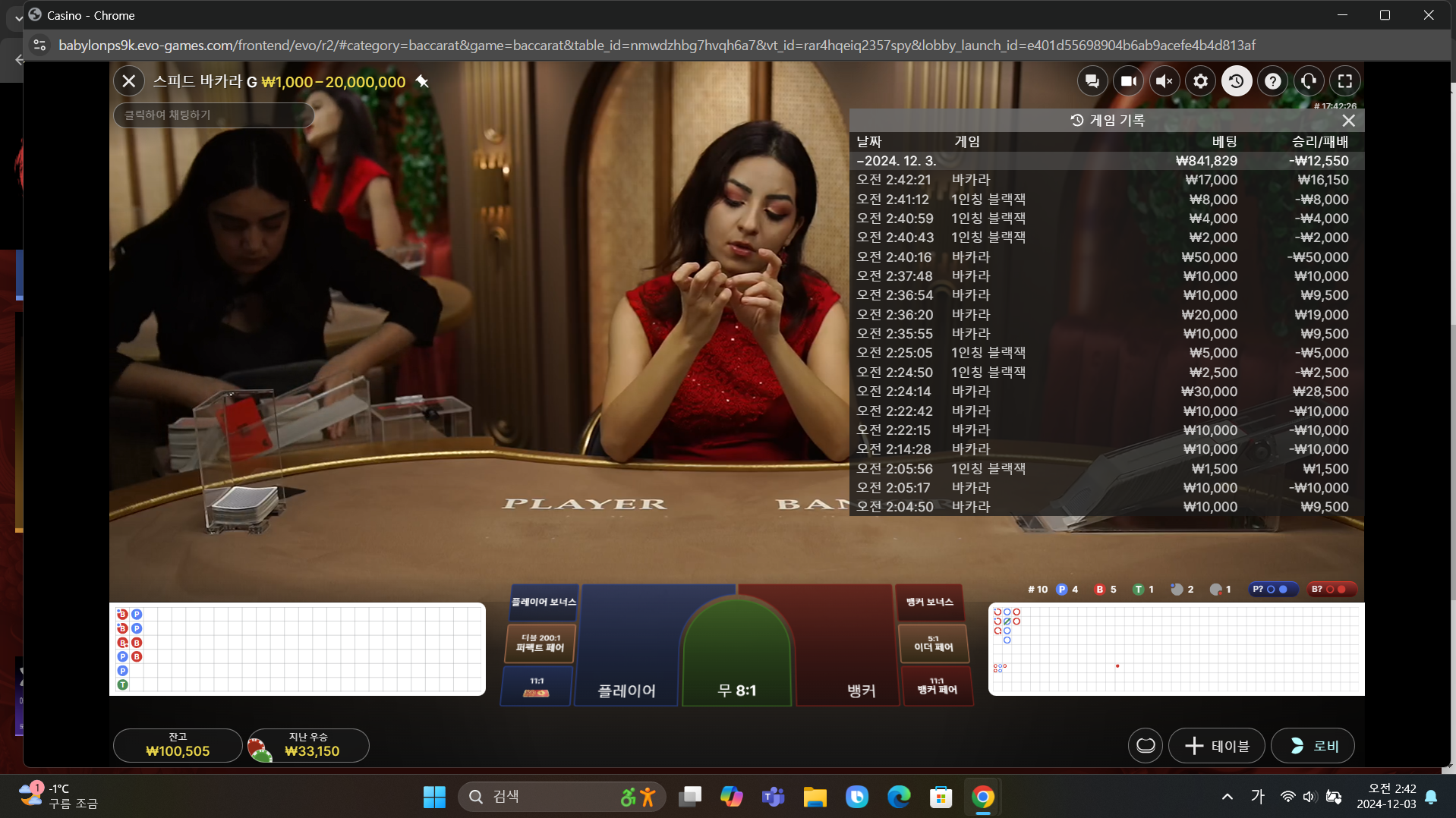Toggle the P? player prediction indicator
This screenshot has width=1456, height=818.
coord(1272,590)
